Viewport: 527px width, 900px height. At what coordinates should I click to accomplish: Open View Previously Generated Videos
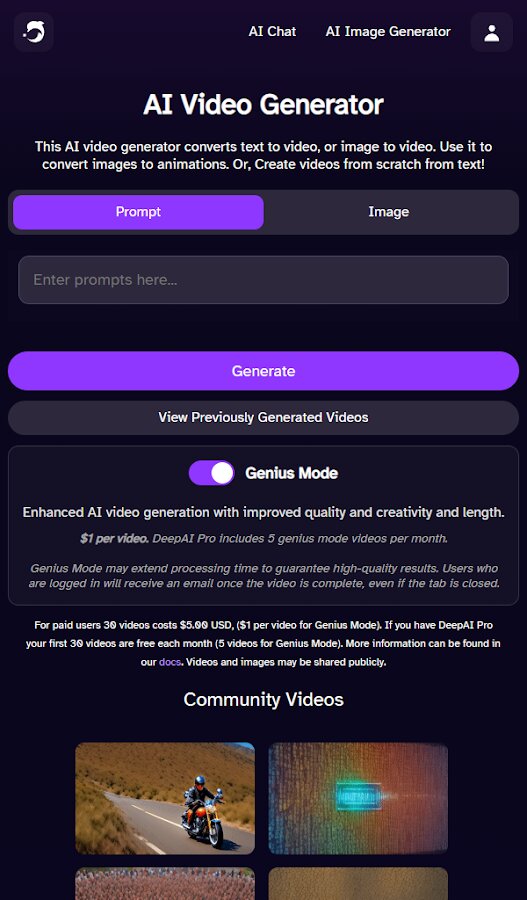(264, 417)
